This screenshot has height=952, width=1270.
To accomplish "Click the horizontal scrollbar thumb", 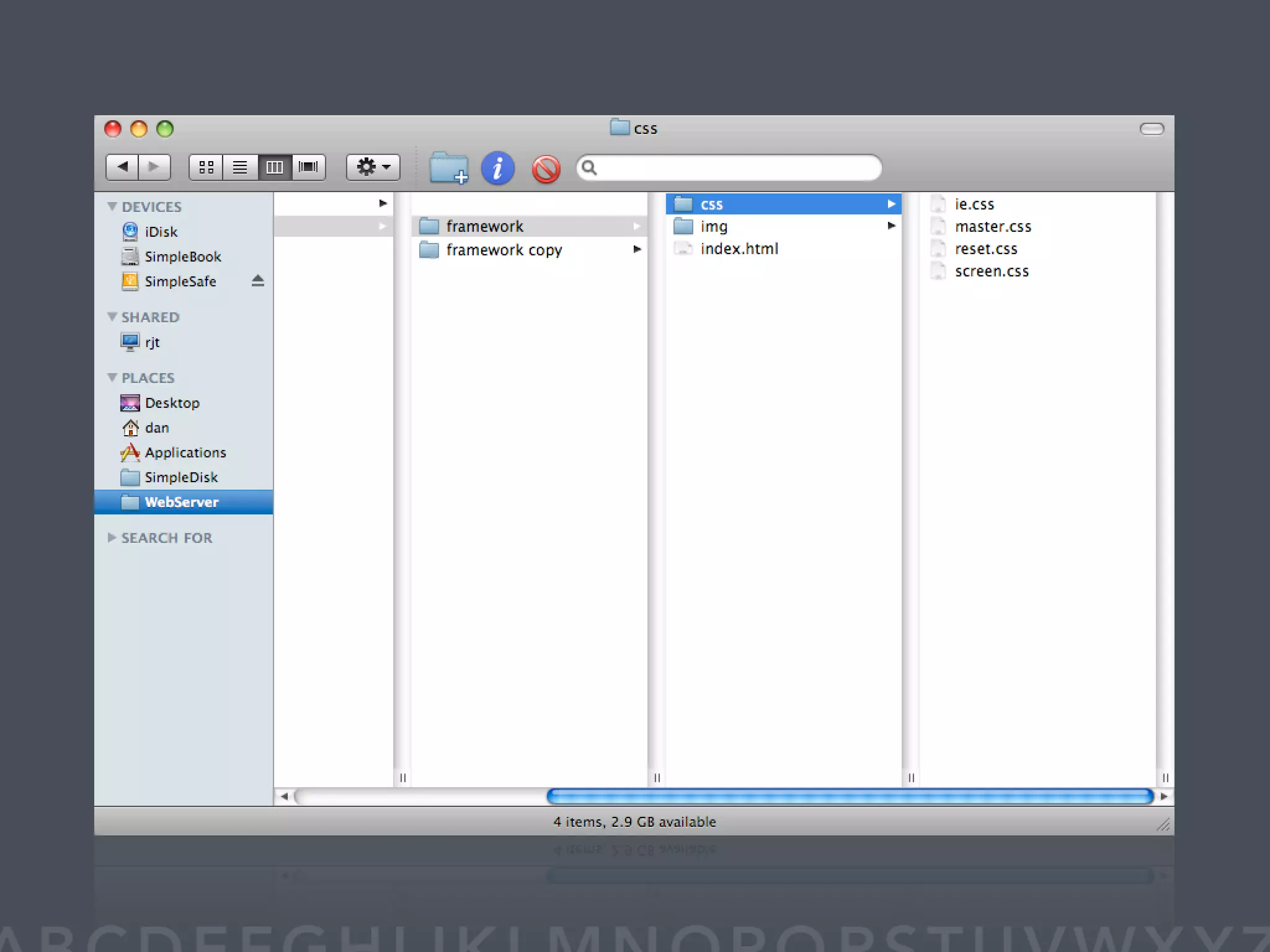I will 850,796.
